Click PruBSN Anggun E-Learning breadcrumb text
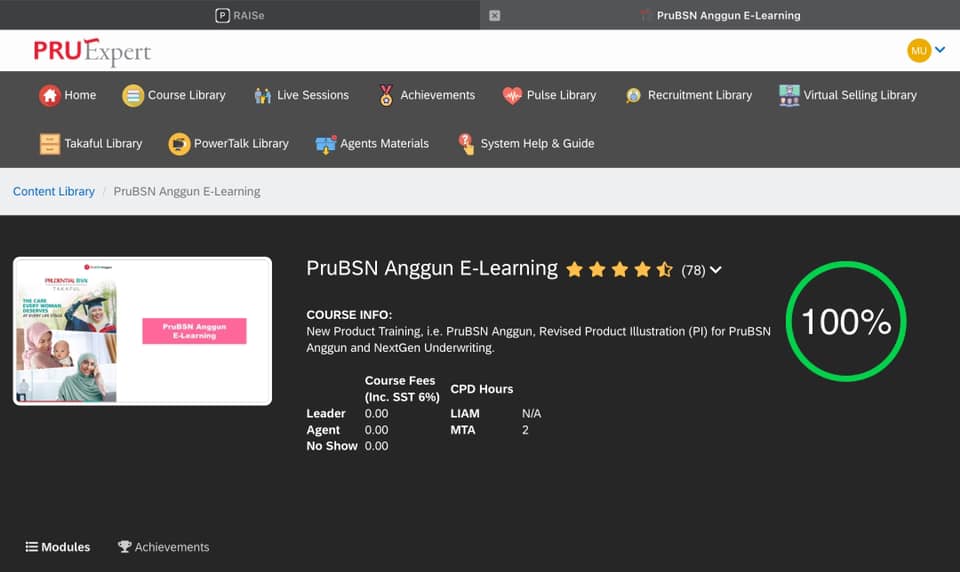 point(187,192)
